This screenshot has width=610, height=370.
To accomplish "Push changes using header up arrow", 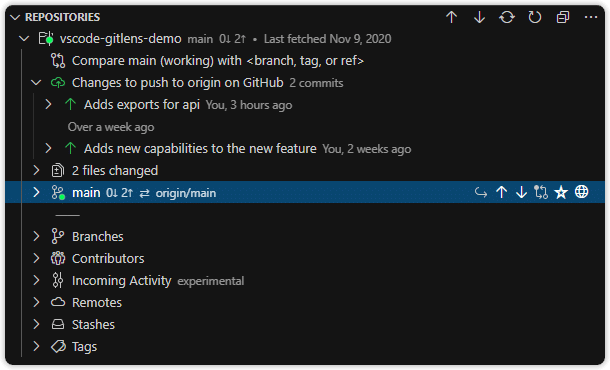I will tap(451, 17).
